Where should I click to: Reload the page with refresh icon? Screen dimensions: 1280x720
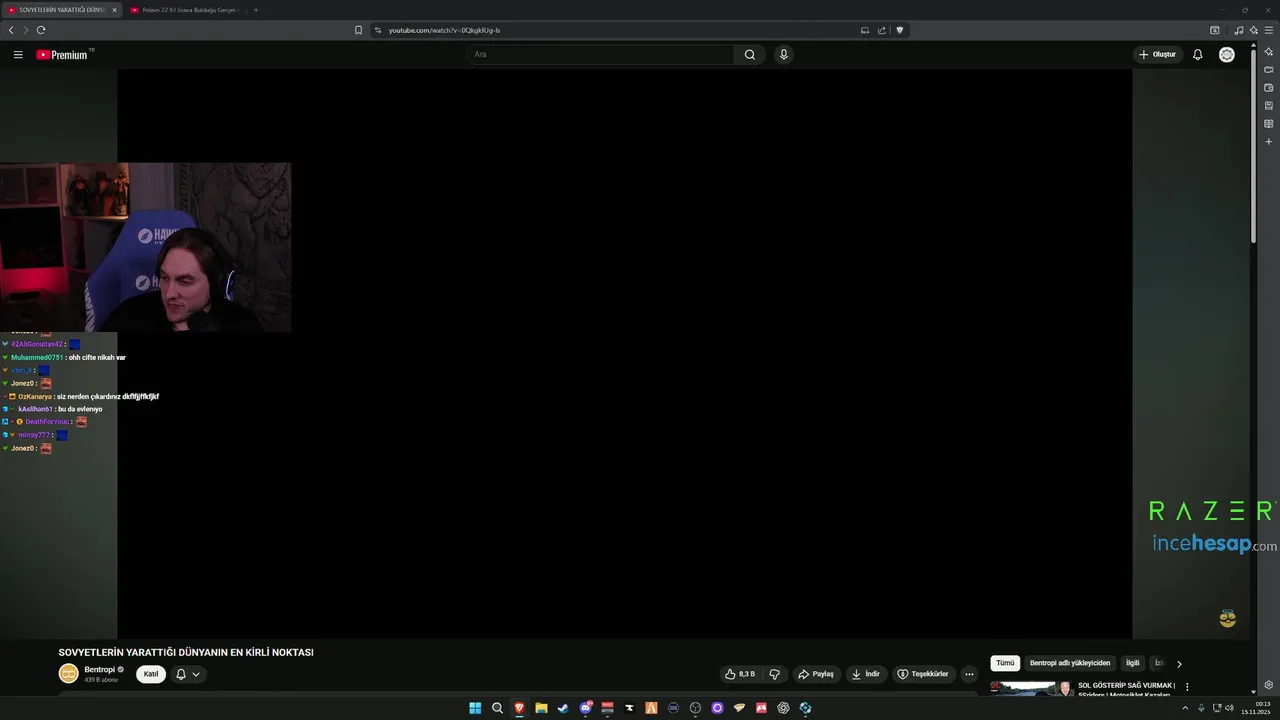point(41,30)
